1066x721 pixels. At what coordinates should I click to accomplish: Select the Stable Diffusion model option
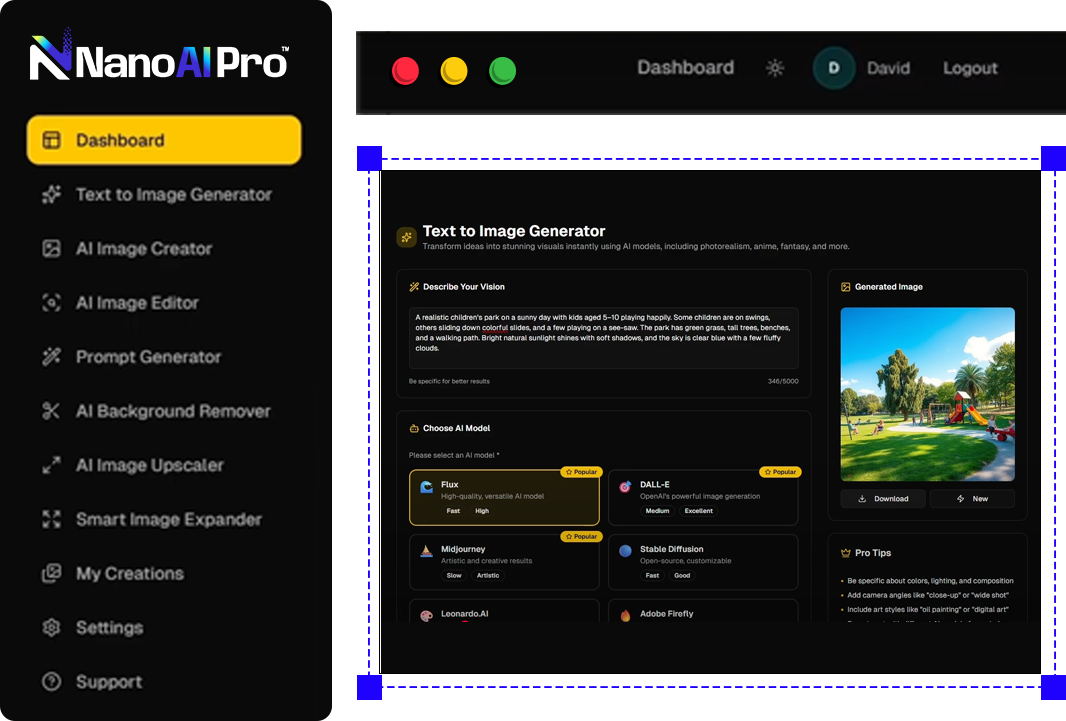703,562
